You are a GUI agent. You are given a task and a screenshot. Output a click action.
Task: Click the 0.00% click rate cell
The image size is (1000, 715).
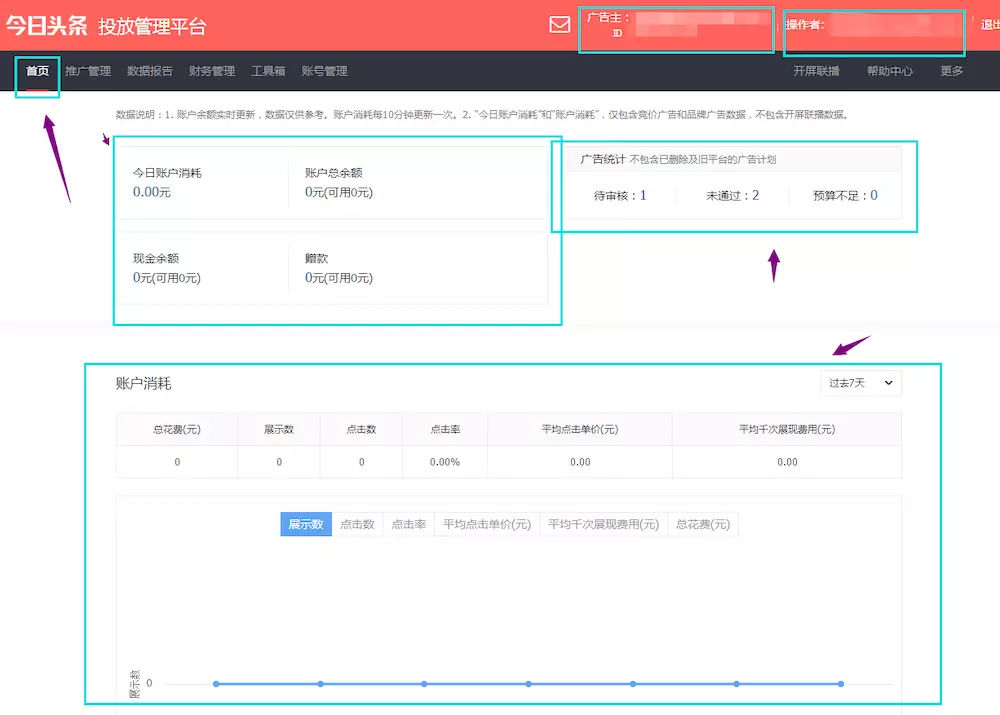click(x=445, y=462)
